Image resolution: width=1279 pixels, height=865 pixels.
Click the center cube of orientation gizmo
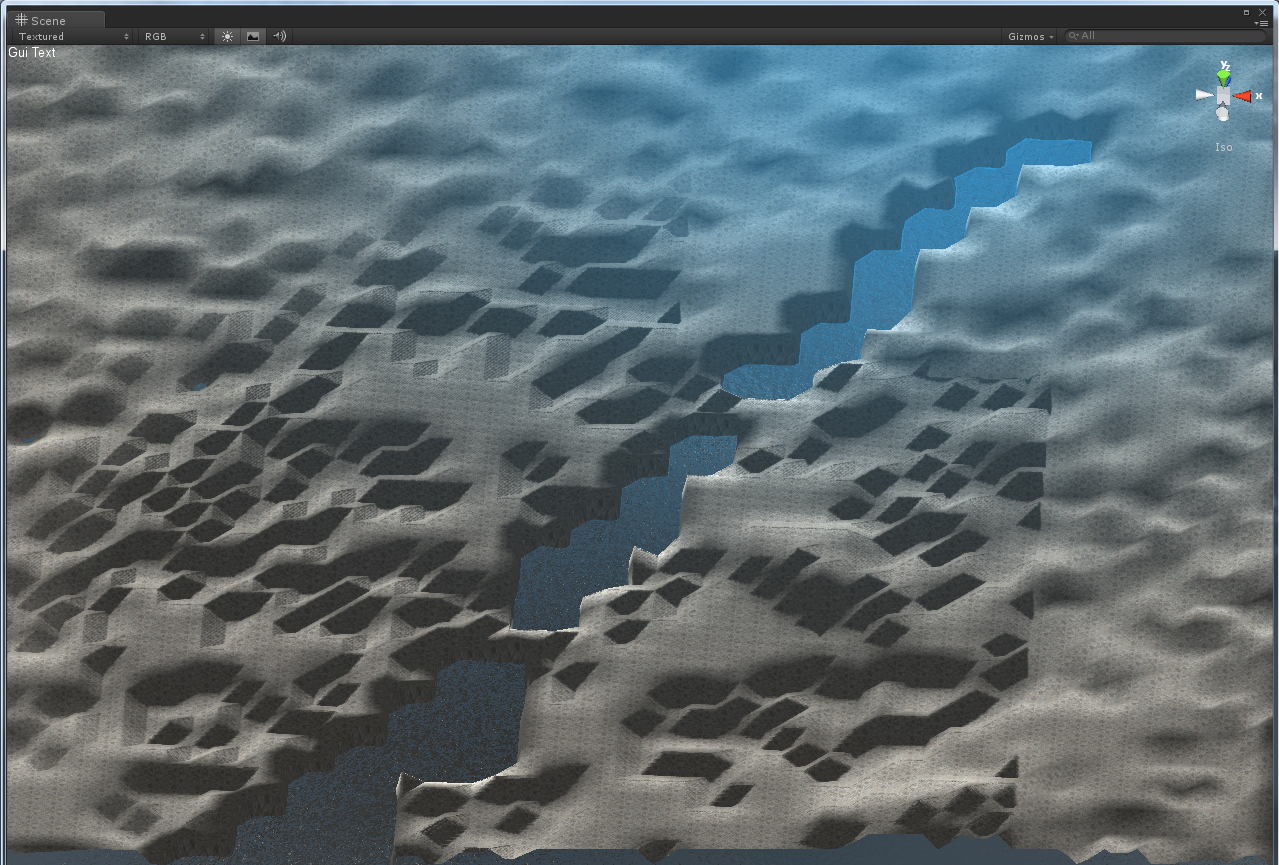click(1224, 95)
